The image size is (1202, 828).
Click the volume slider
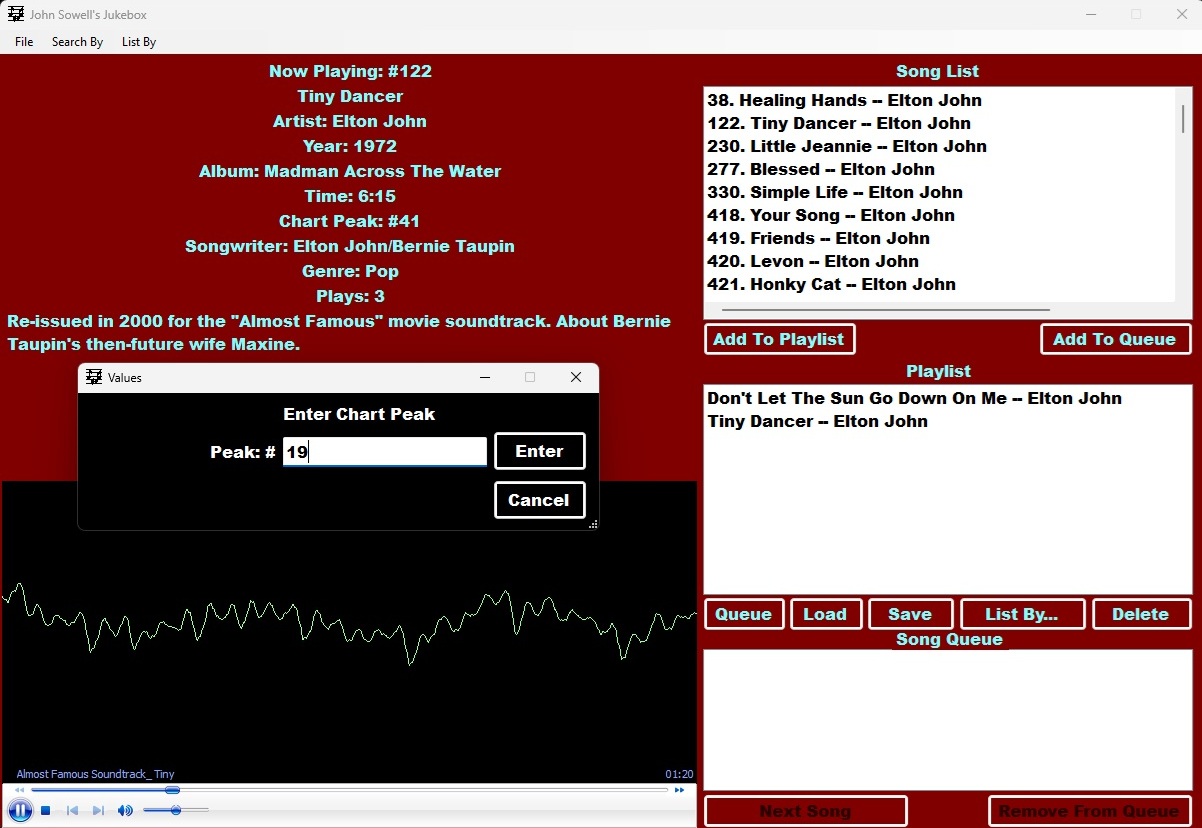(176, 810)
